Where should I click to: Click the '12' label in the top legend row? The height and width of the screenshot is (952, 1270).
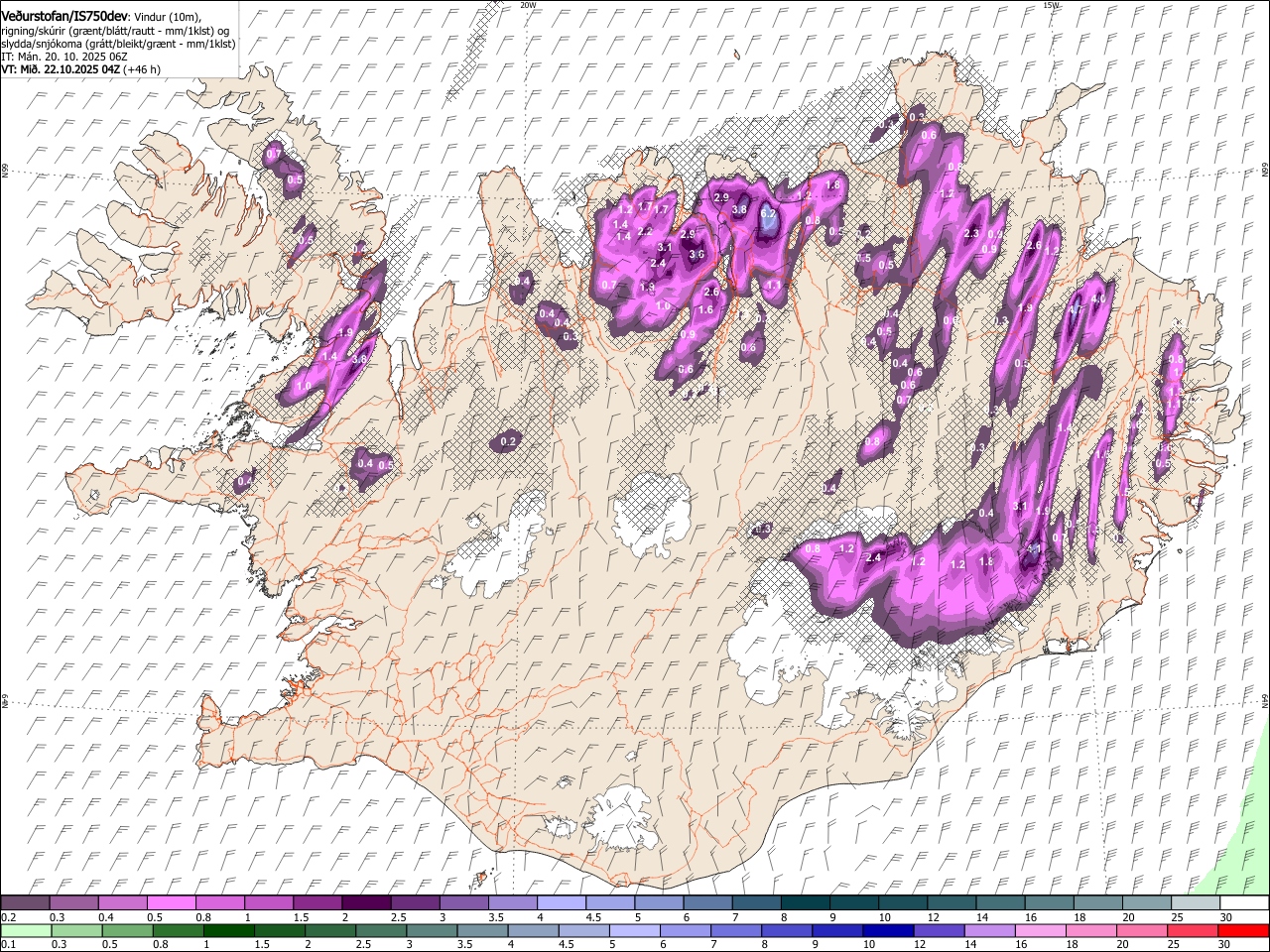click(x=934, y=917)
